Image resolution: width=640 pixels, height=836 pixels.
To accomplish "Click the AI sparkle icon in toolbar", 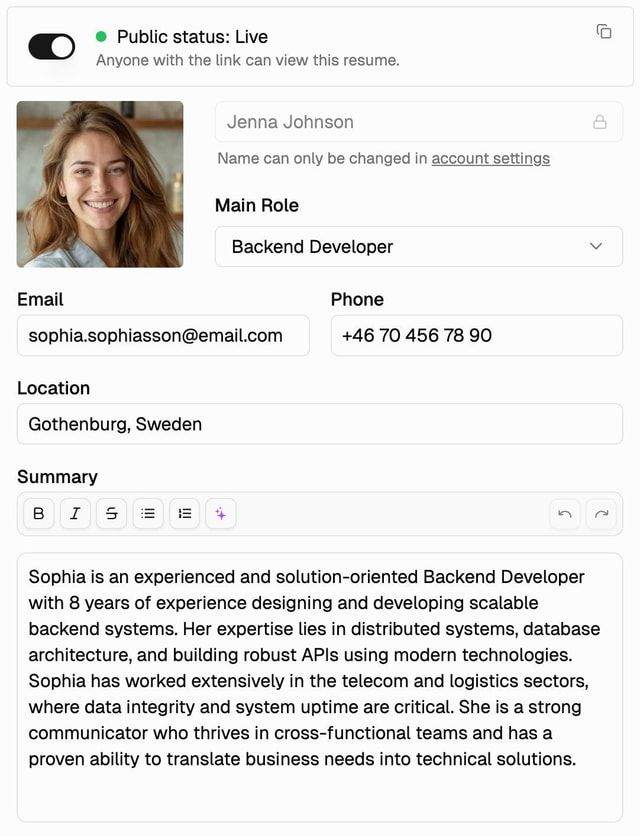I will pos(221,514).
